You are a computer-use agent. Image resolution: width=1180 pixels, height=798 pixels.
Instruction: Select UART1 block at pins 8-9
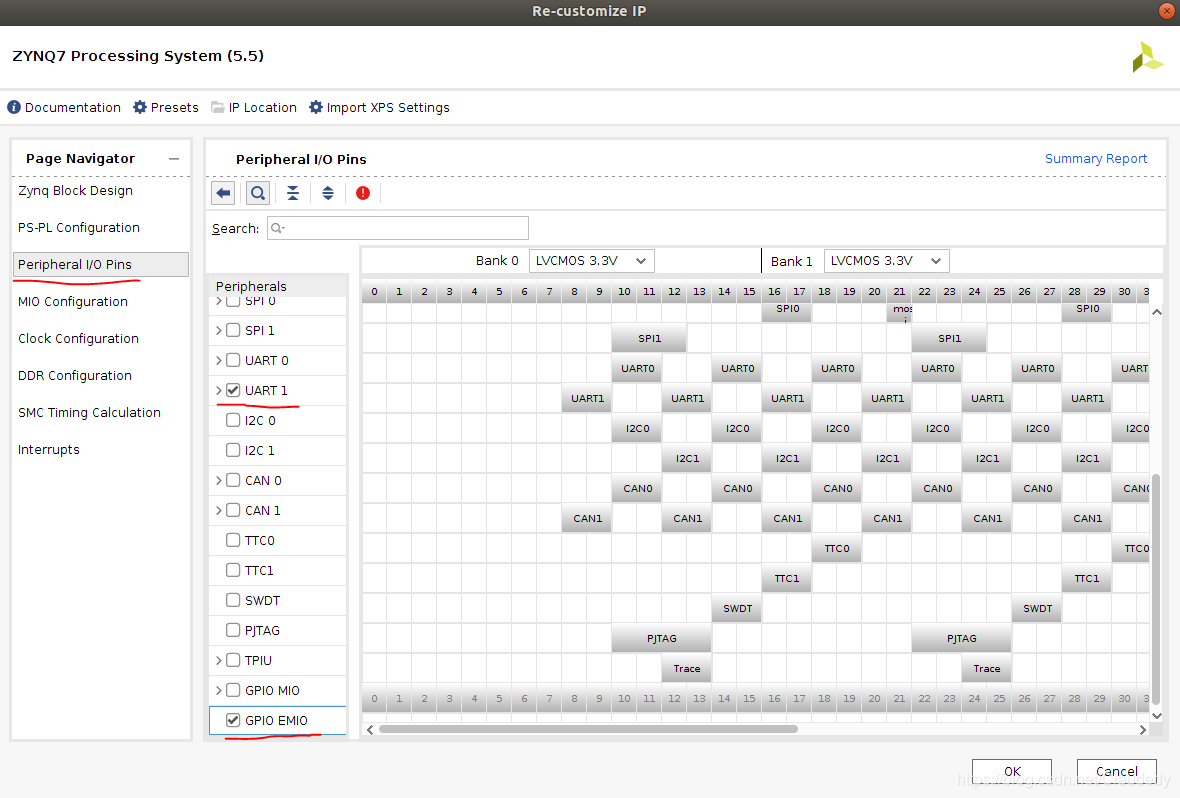587,398
